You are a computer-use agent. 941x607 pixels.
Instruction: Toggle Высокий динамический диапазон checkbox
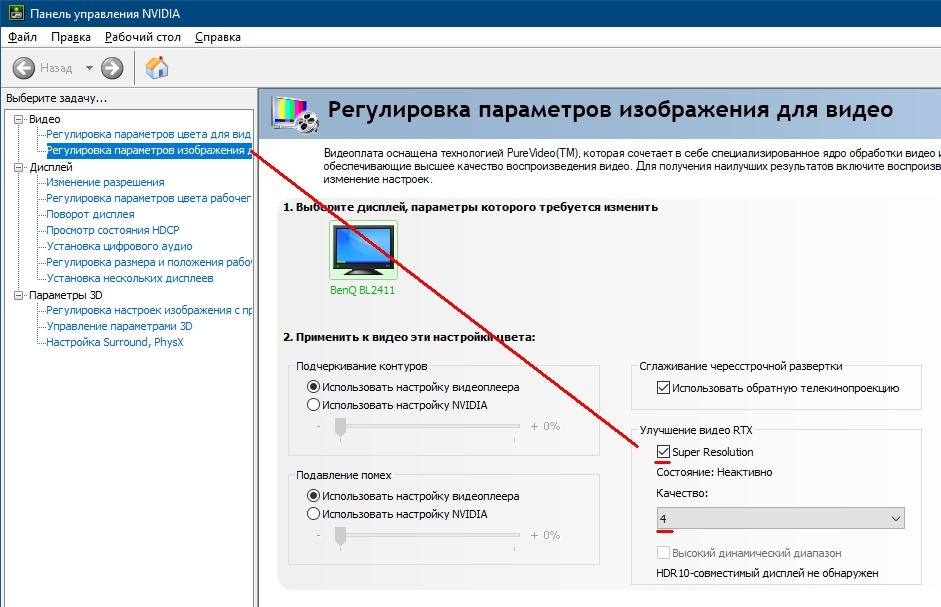pos(663,552)
